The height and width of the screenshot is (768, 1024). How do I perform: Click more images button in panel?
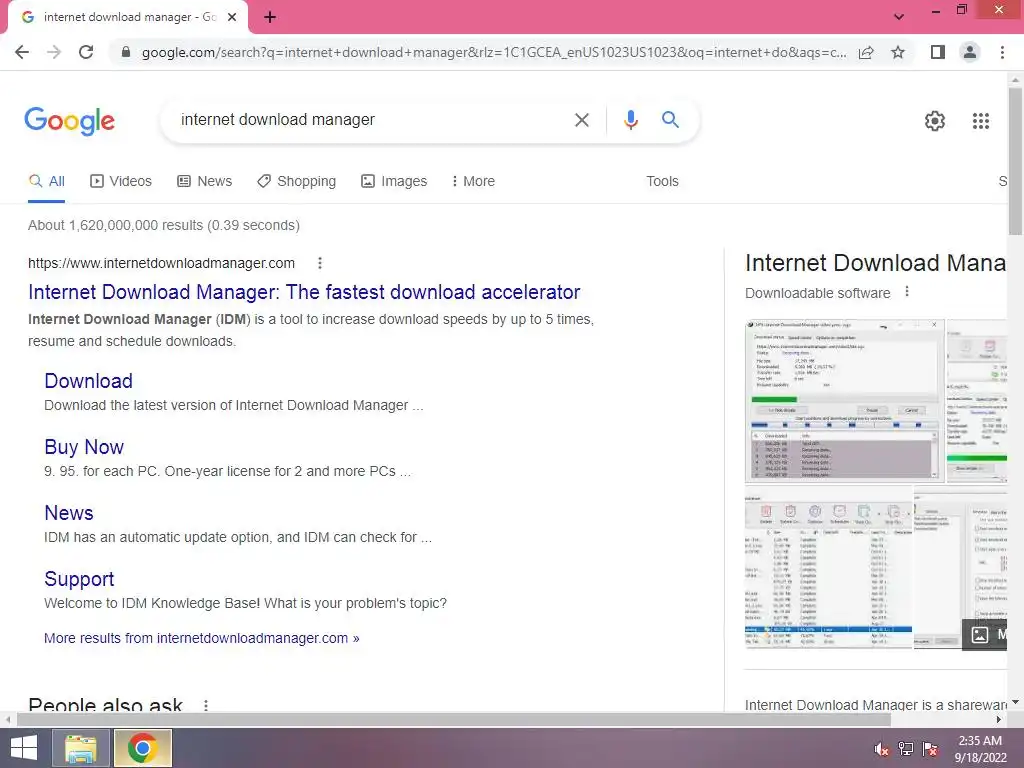tap(985, 634)
